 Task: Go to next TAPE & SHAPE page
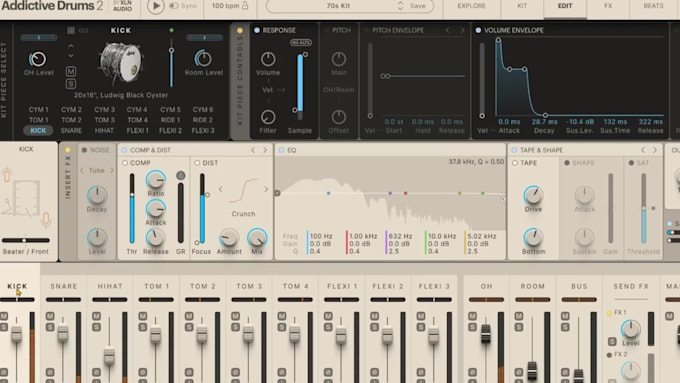pyautogui.click(x=655, y=150)
